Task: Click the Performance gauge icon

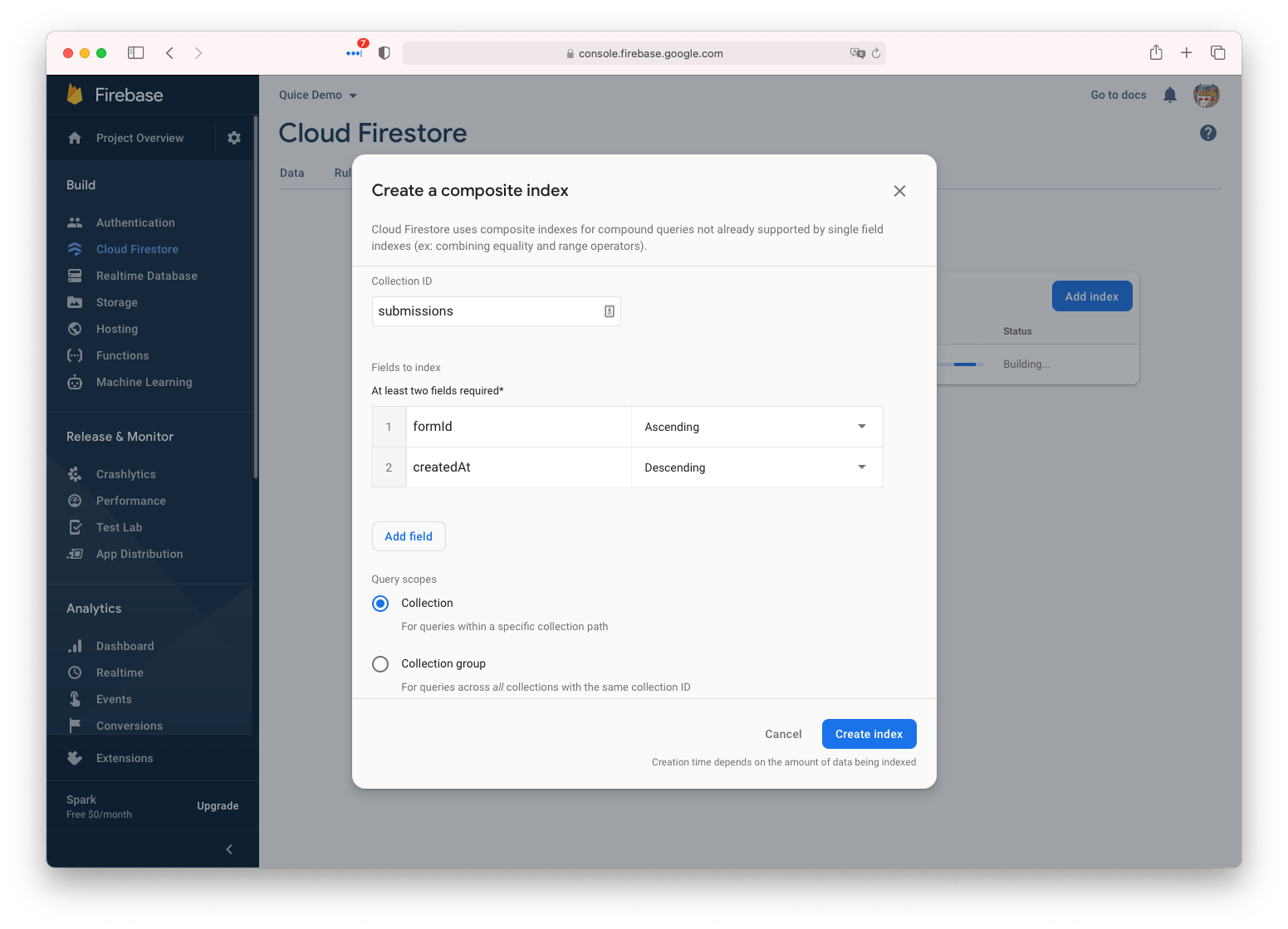Action: coord(75,501)
